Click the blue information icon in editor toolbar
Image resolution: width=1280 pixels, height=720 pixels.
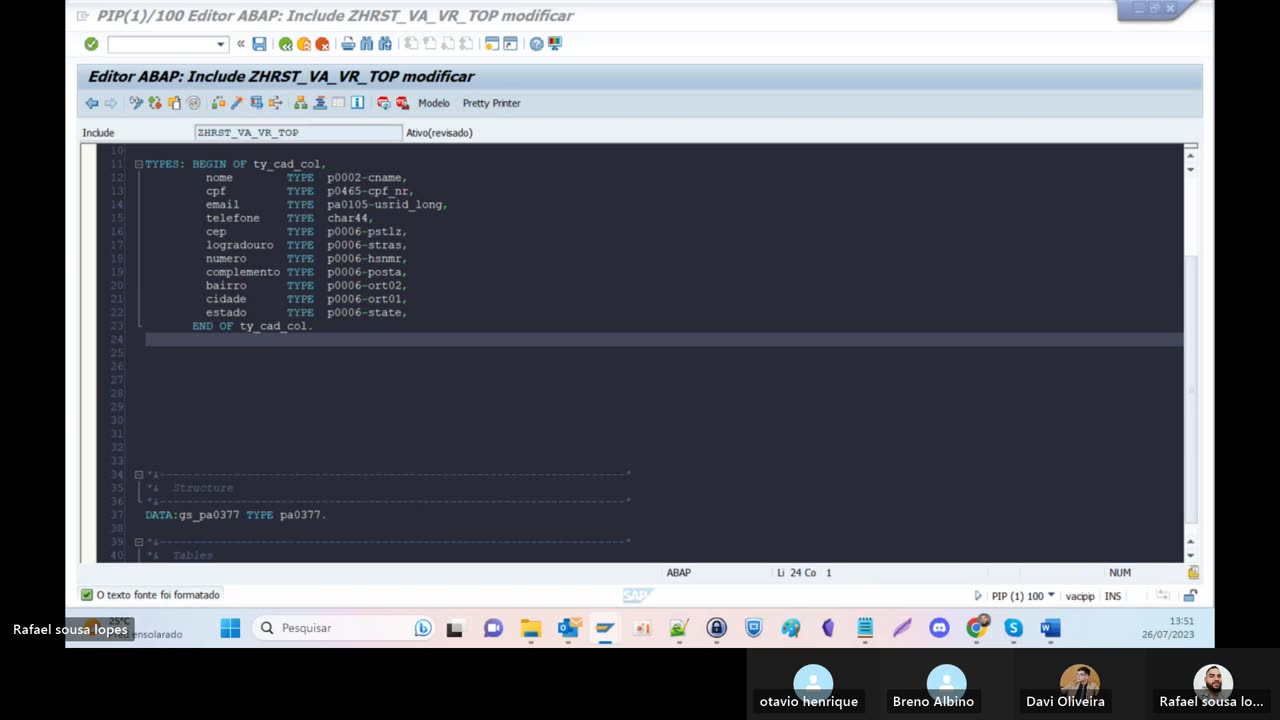[357, 103]
